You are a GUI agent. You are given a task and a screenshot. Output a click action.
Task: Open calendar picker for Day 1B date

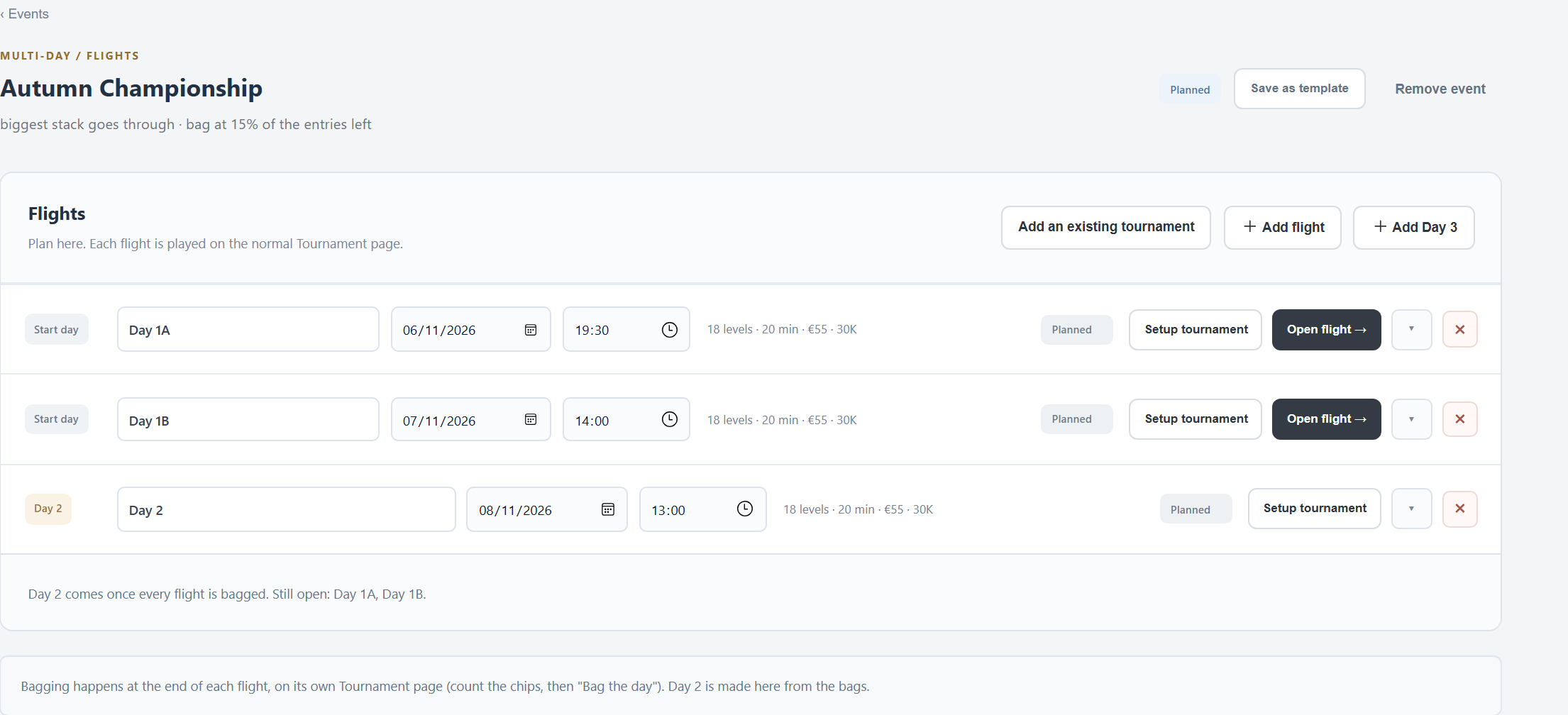point(530,419)
